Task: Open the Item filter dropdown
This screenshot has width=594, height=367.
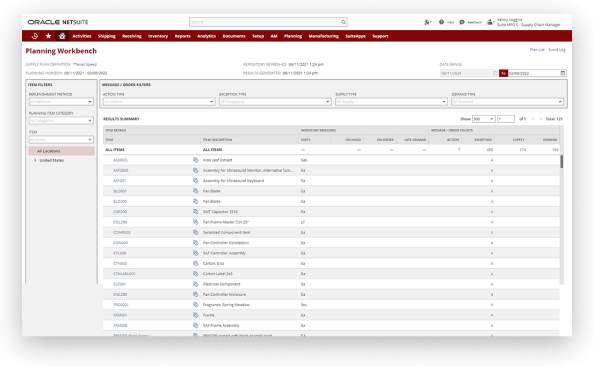Action: [x=61, y=139]
